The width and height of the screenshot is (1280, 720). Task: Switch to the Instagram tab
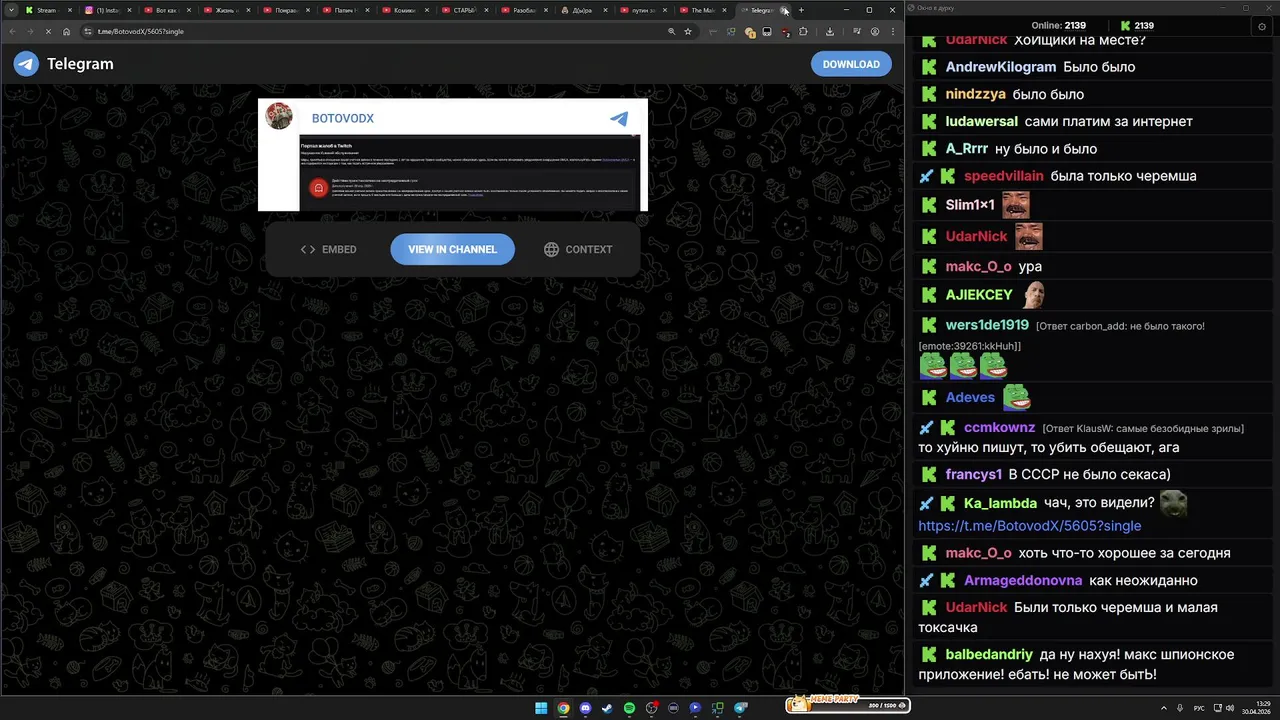click(106, 10)
